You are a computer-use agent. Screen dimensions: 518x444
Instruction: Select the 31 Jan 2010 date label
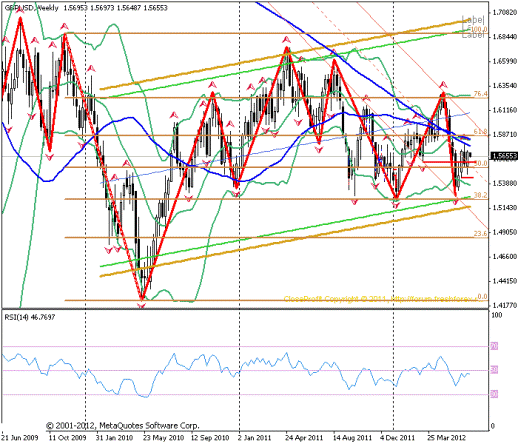click(x=114, y=438)
